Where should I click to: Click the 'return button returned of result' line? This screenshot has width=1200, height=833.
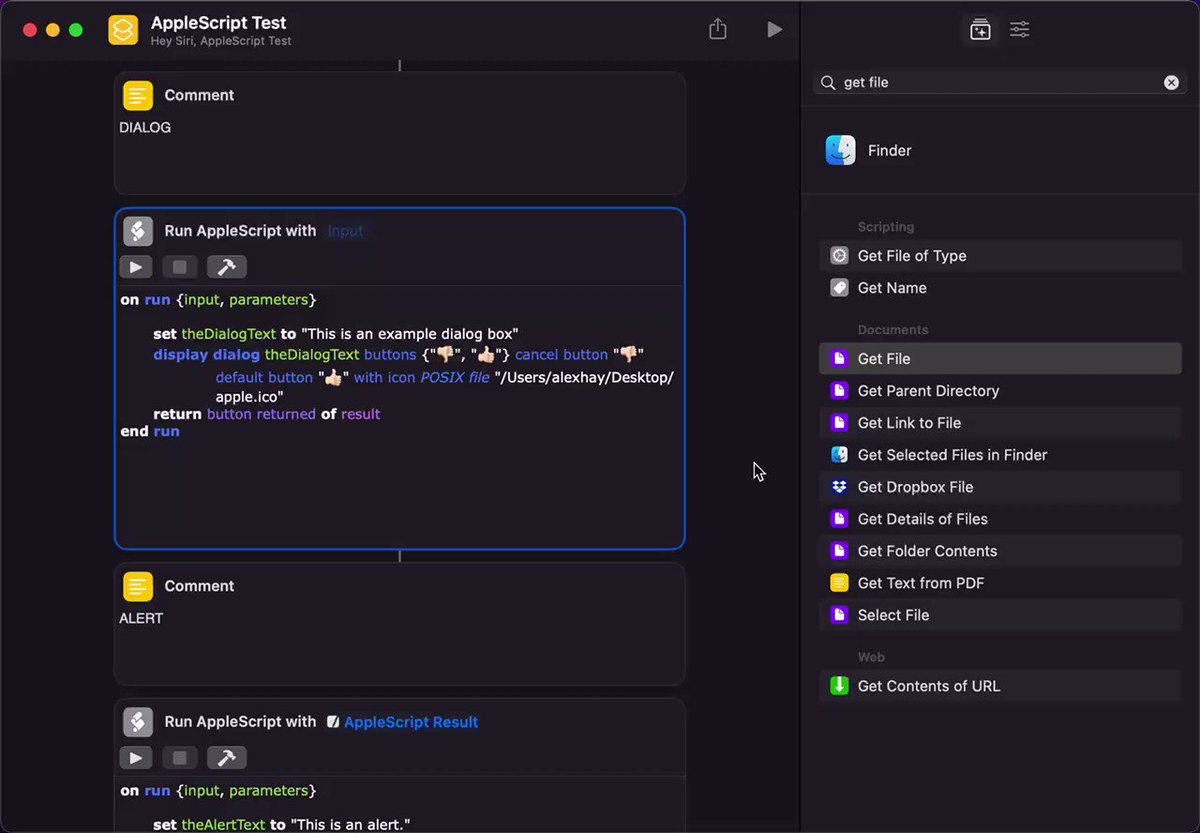coord(266,414)
